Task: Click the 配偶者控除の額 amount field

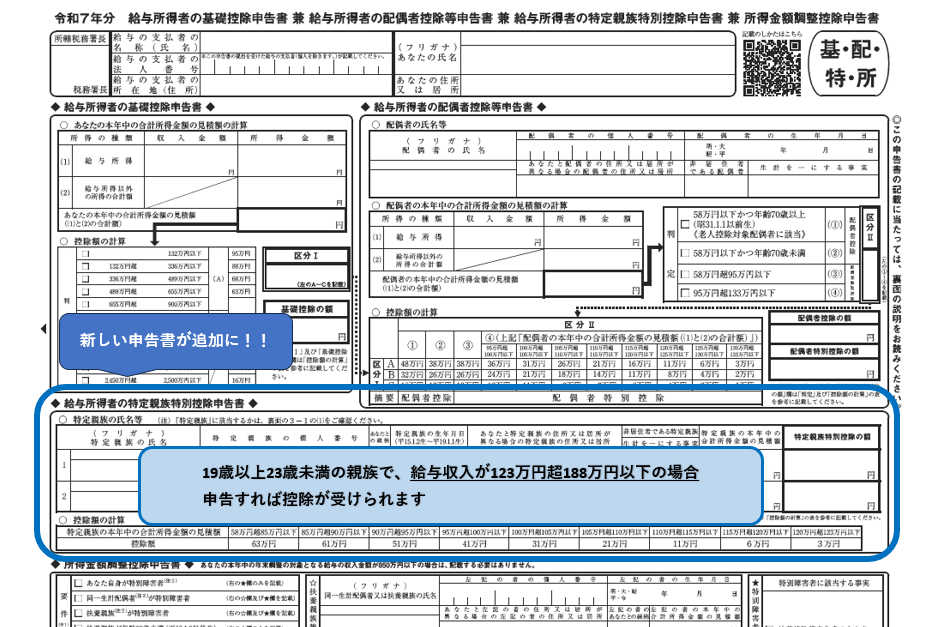Action: (x=824, y=333)
